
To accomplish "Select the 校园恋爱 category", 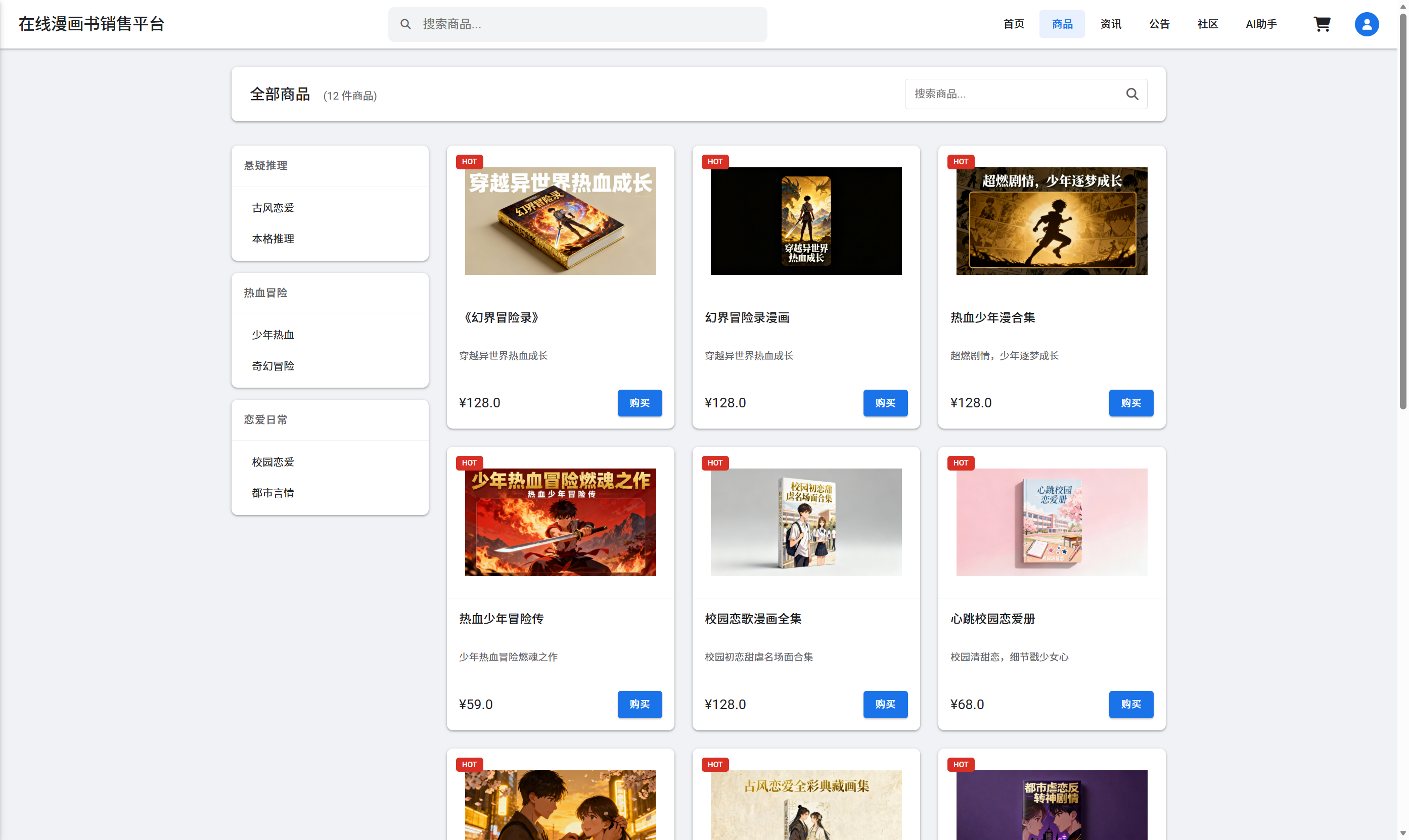I will (272, 461).
